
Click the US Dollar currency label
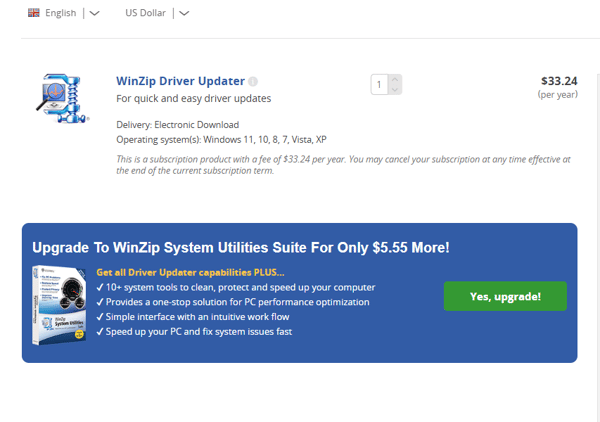(145, 13)
